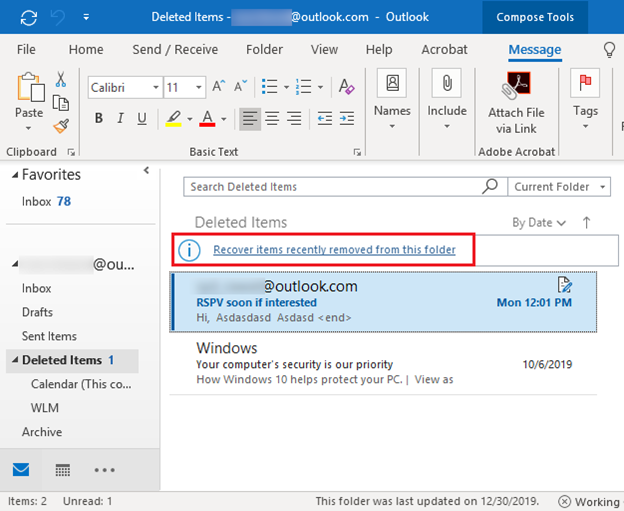The width and height of the screenshot is (624, 511).
Task: Open Customize Quick Access Toolbar arrow
Action: [86, 17]
